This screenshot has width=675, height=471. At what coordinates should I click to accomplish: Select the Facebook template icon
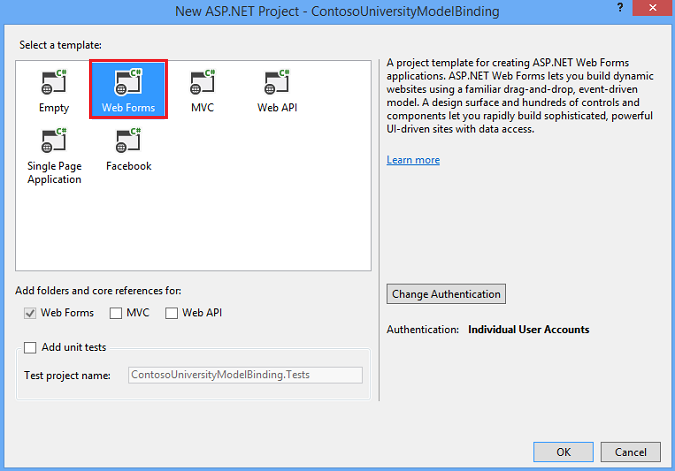click(128, 140)
